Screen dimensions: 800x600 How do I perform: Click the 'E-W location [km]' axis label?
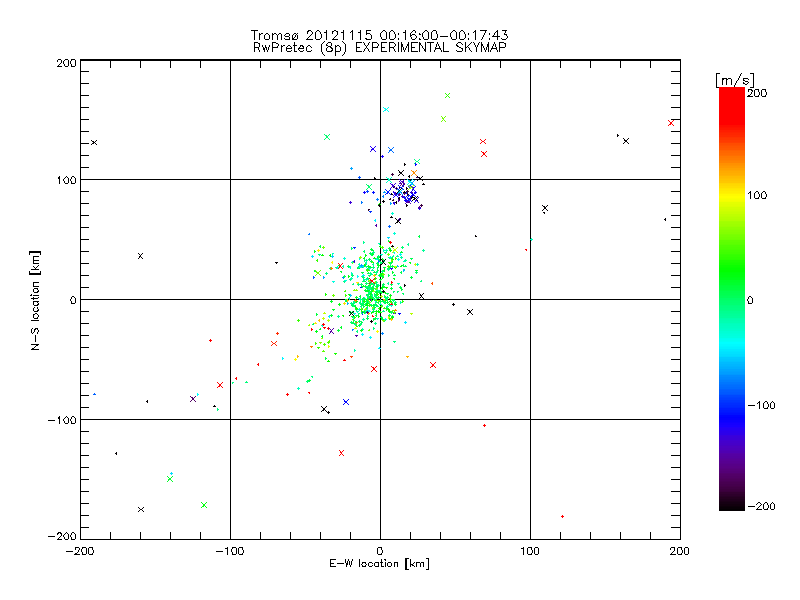[380, 564]
